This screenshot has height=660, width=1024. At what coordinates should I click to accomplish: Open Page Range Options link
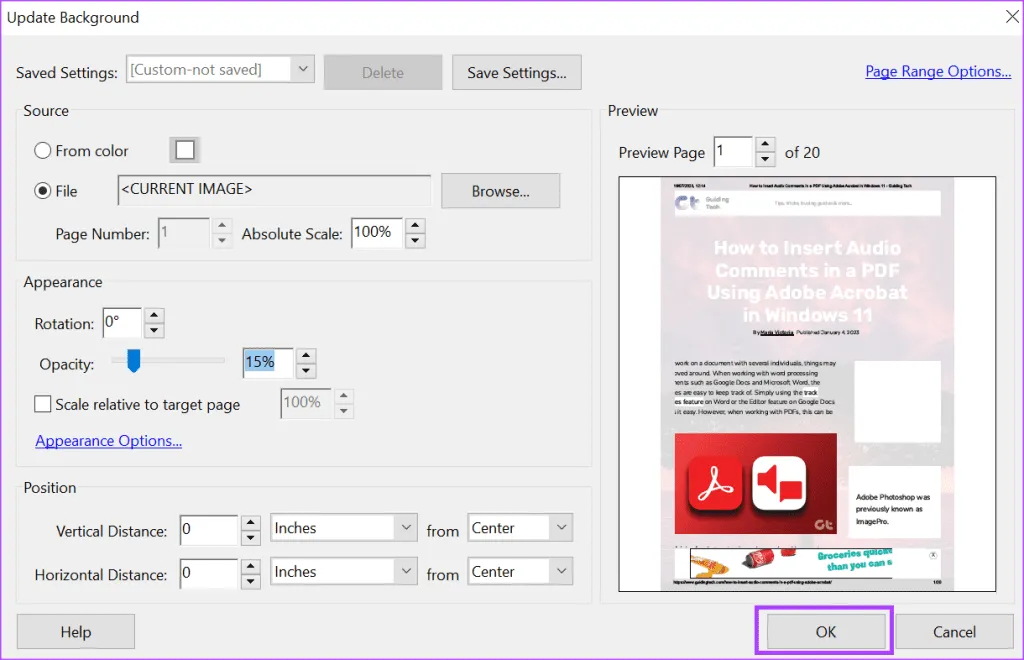pos(937,72)
